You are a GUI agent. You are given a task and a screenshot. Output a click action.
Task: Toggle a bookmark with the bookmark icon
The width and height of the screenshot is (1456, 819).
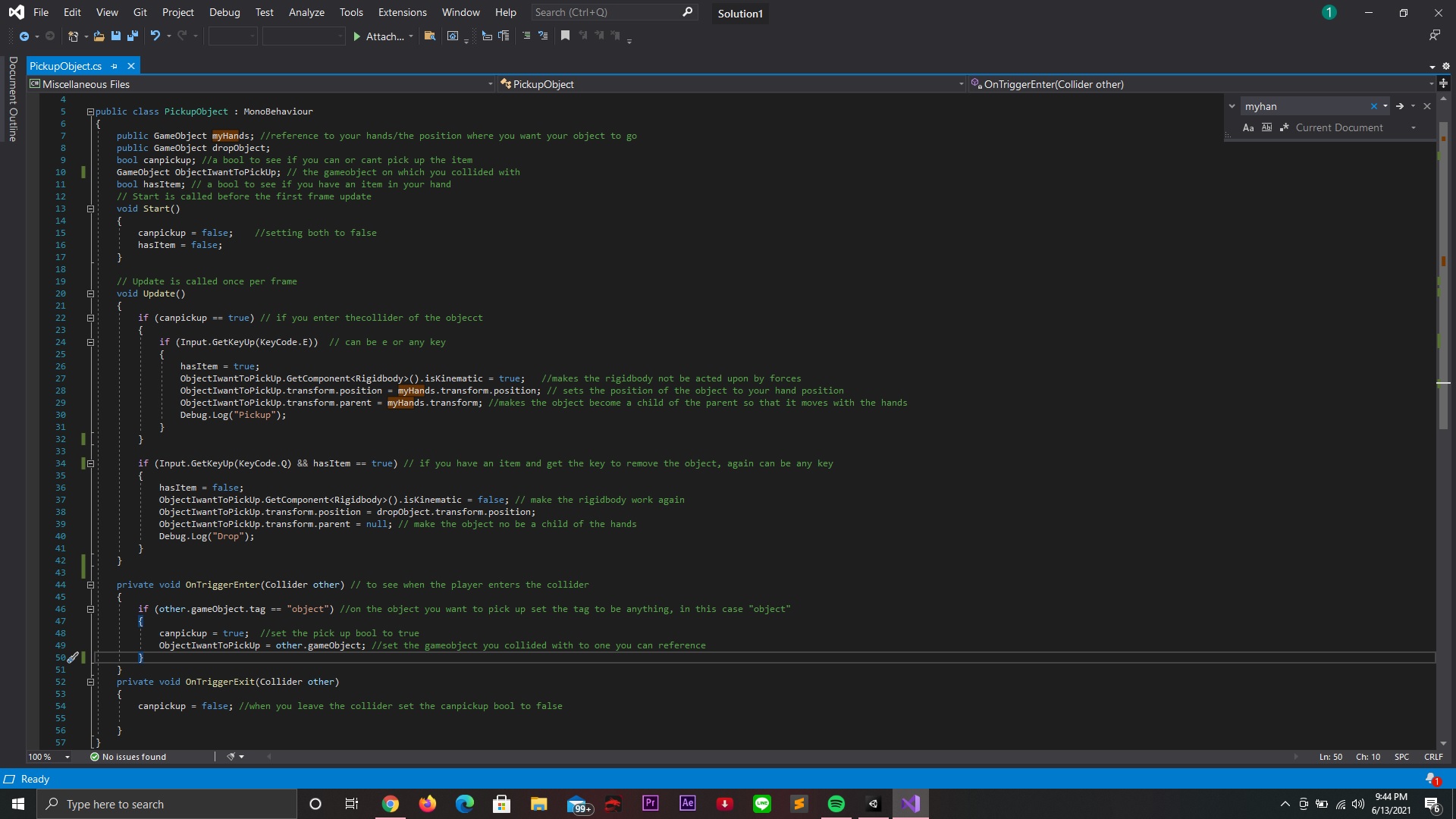pyautogui.click(x=565, y=36)
